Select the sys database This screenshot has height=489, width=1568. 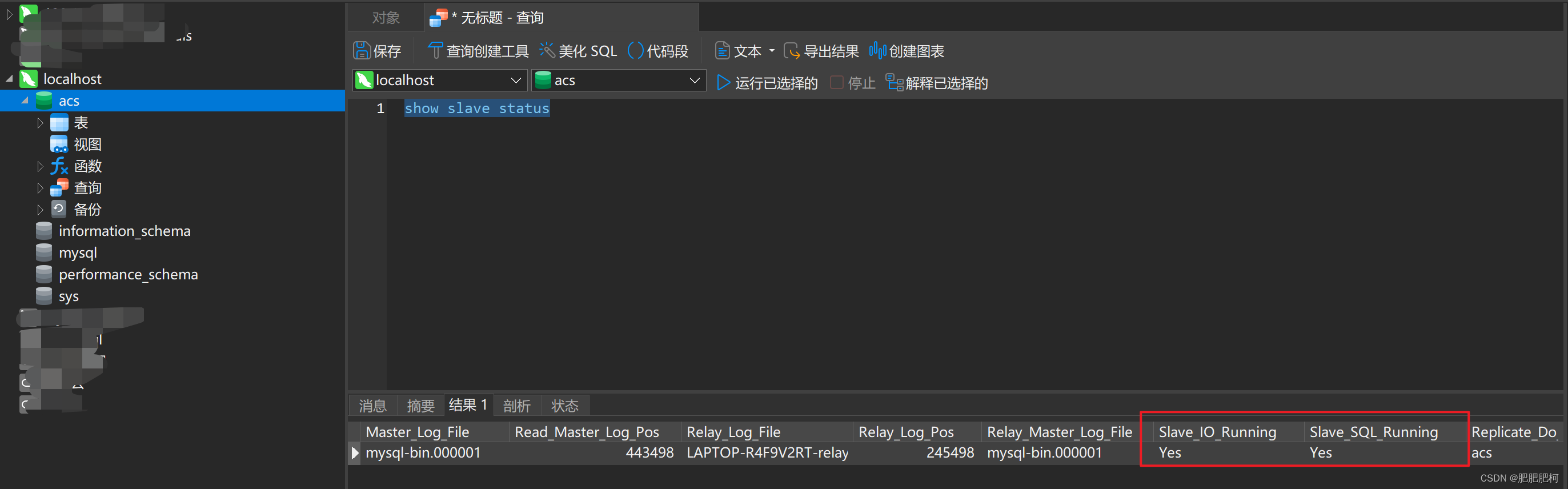69,296
